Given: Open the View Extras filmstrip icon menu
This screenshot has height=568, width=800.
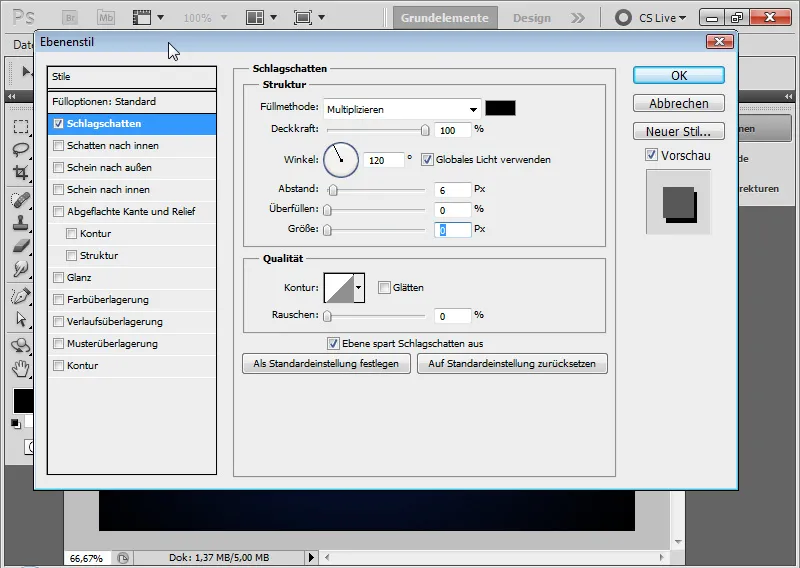Looking at the screenshot, I should point(148,18).
